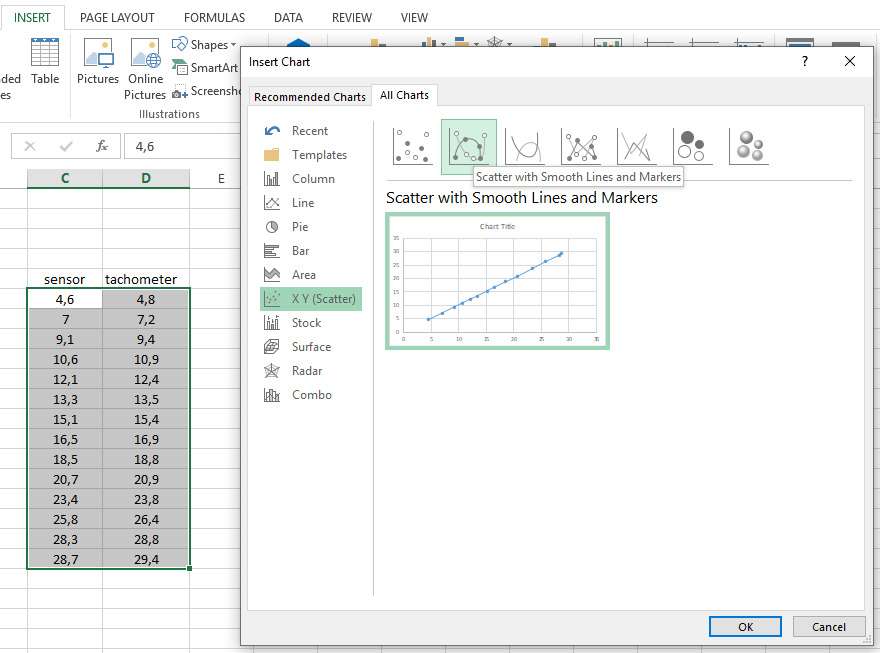The image size is (880, 653).
Task: Choose the 3-D Bubble chart subtype icon
Action: click(x=748, y=146)
